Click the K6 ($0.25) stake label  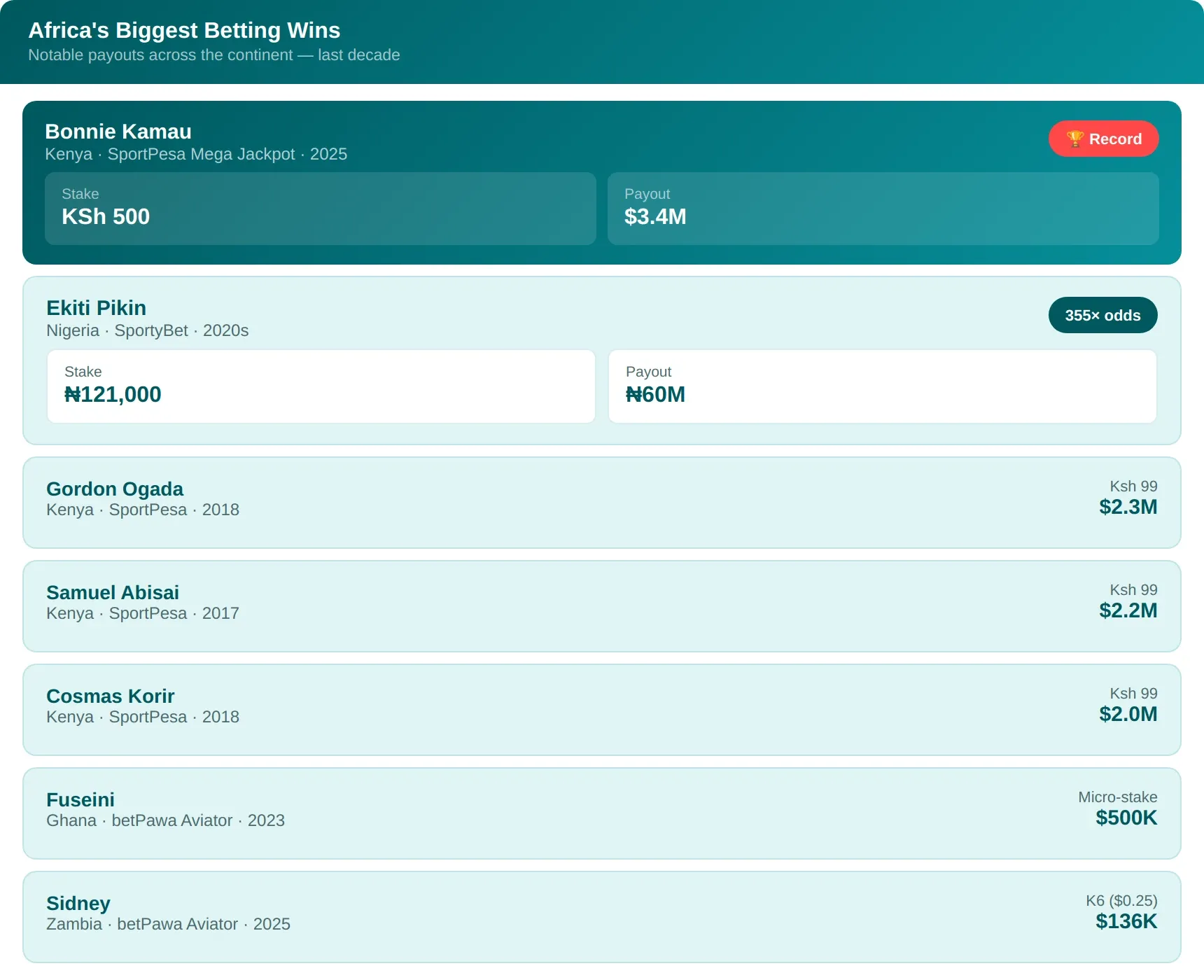point(1121,900)
